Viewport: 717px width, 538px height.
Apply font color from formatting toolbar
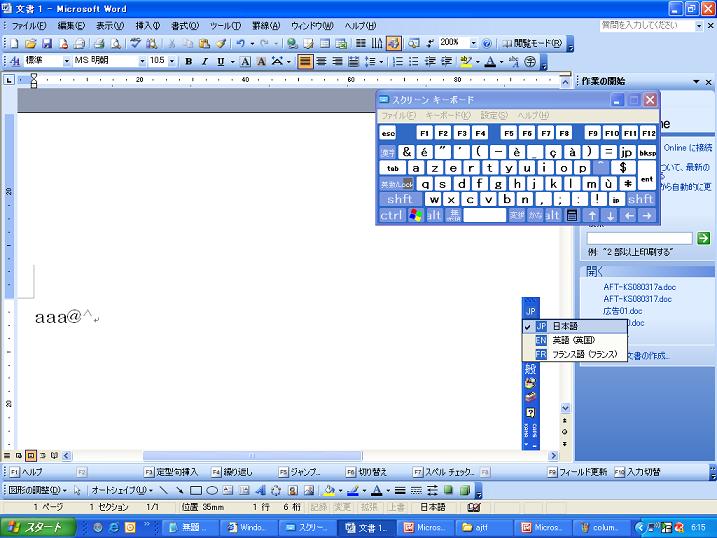pos(490,61)
